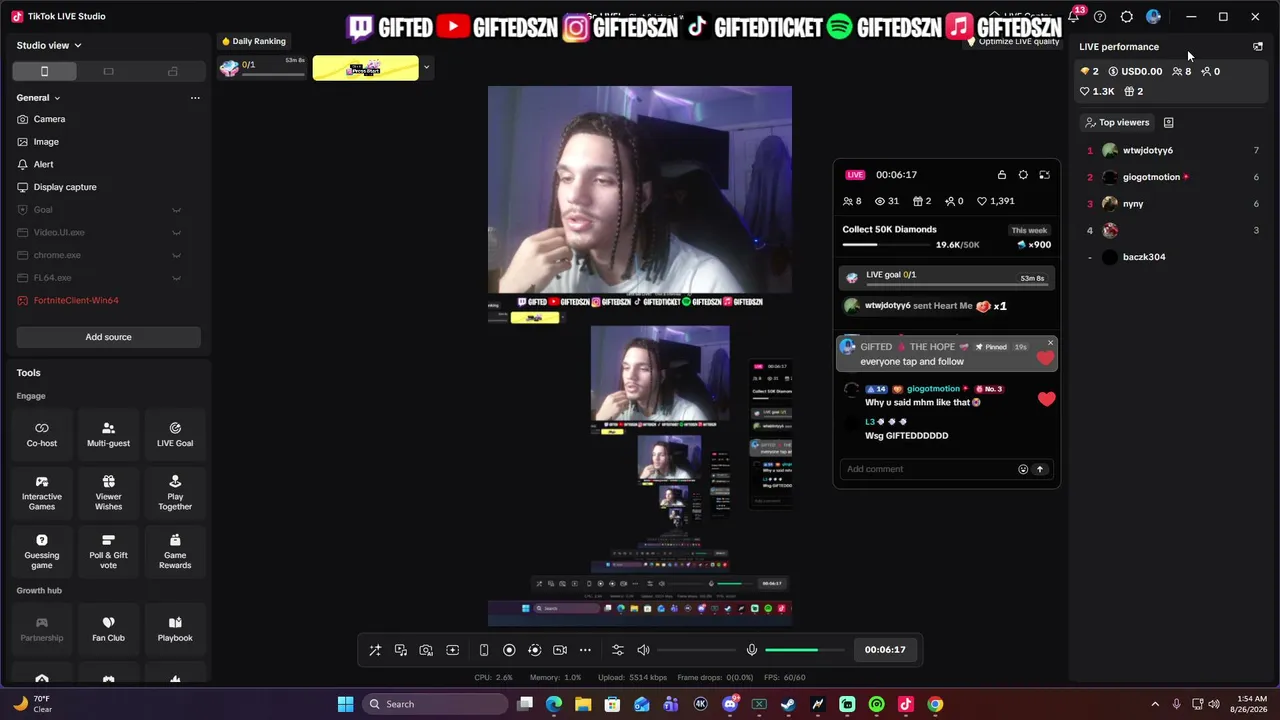Open the Game Rewards tool
Viewport: 1280px width, 720px height.
pyautogui.click(x=175, y=552)
